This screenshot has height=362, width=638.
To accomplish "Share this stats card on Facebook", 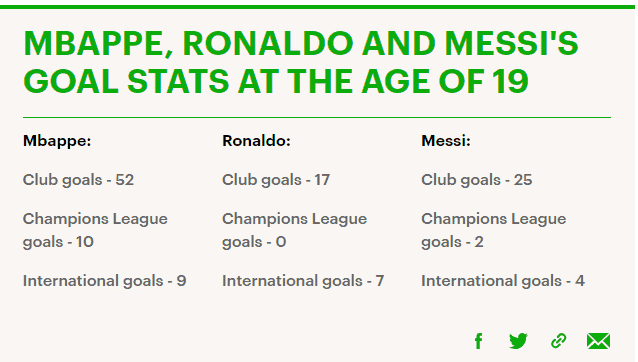I will click(478, 341).
